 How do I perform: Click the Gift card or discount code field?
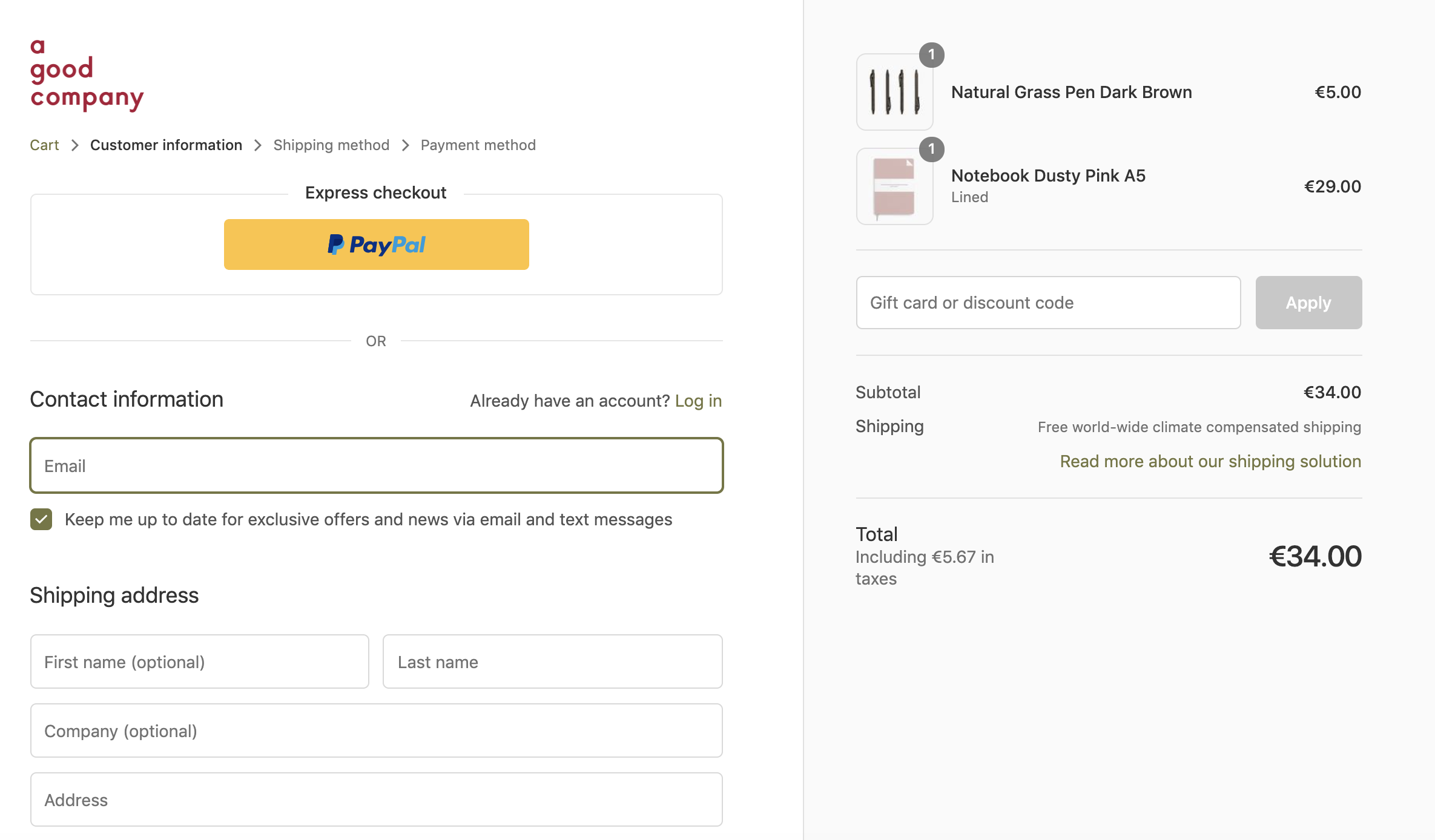coord(1049,303)
